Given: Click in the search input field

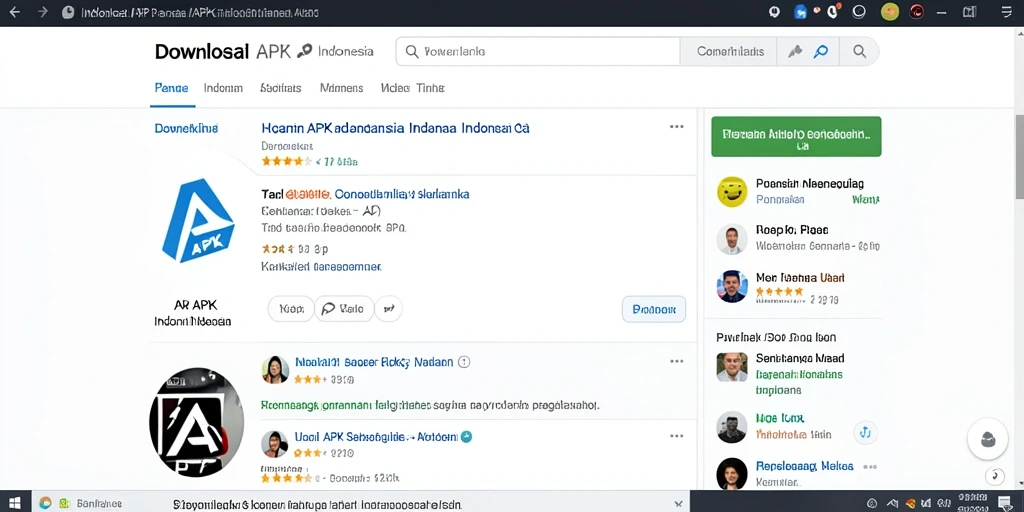Looking at the screenshot, I should [x=537, y=51].
